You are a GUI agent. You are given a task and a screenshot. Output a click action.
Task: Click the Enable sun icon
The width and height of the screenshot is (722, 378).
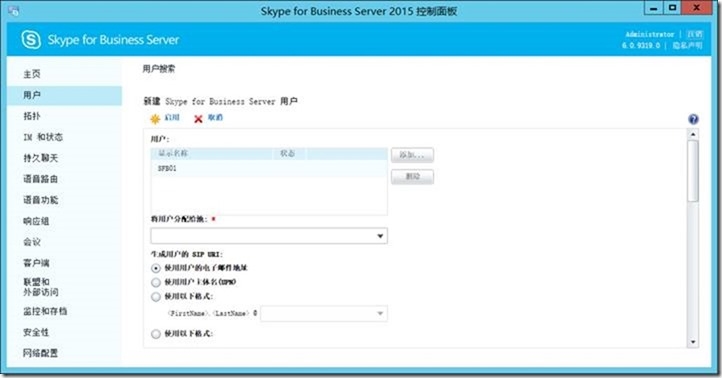pos(155,119)
